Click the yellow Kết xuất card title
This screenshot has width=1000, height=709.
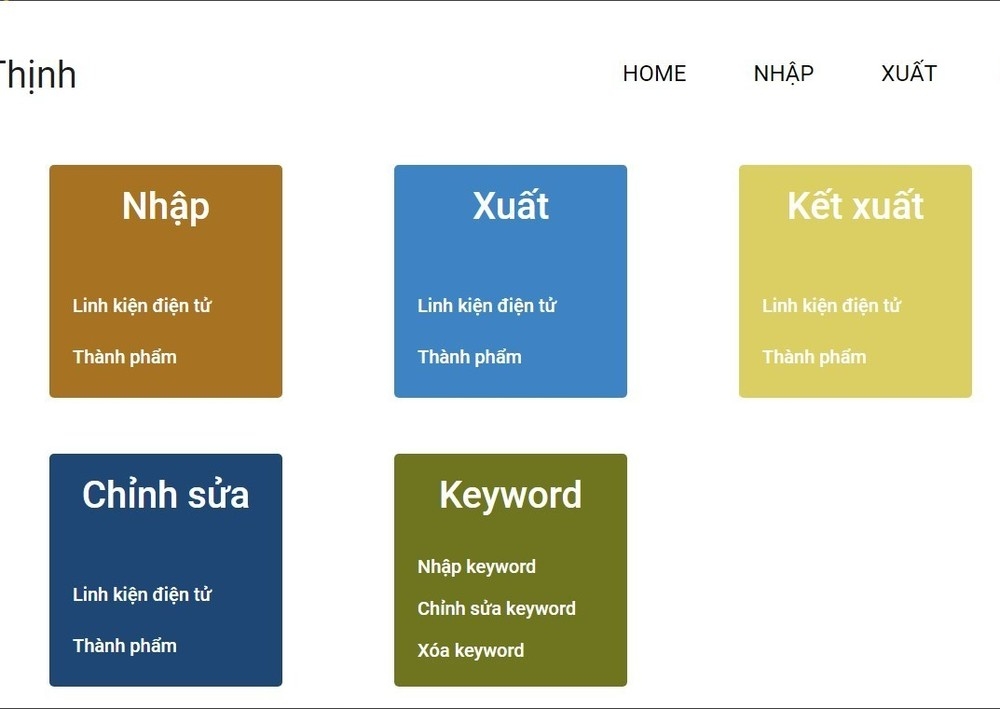[855, 205]
